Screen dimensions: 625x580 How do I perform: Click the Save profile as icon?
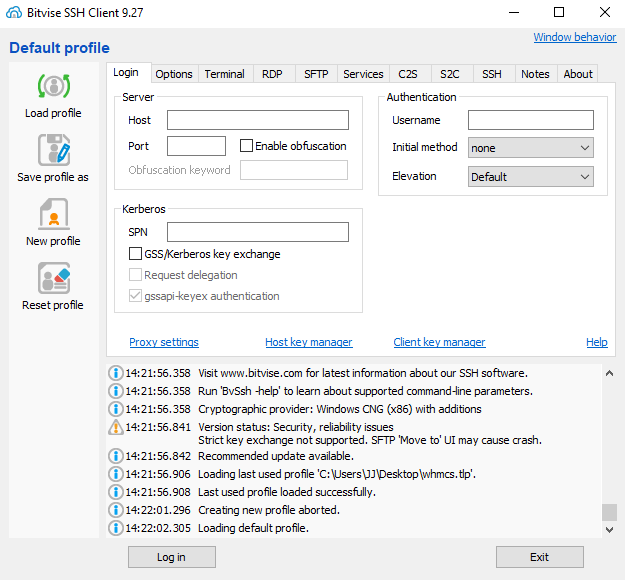[x=54, y=150]
